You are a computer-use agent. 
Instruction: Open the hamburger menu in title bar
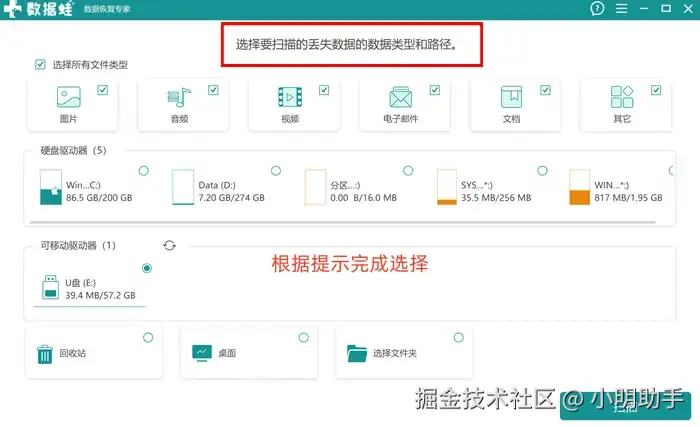point(621,8)
